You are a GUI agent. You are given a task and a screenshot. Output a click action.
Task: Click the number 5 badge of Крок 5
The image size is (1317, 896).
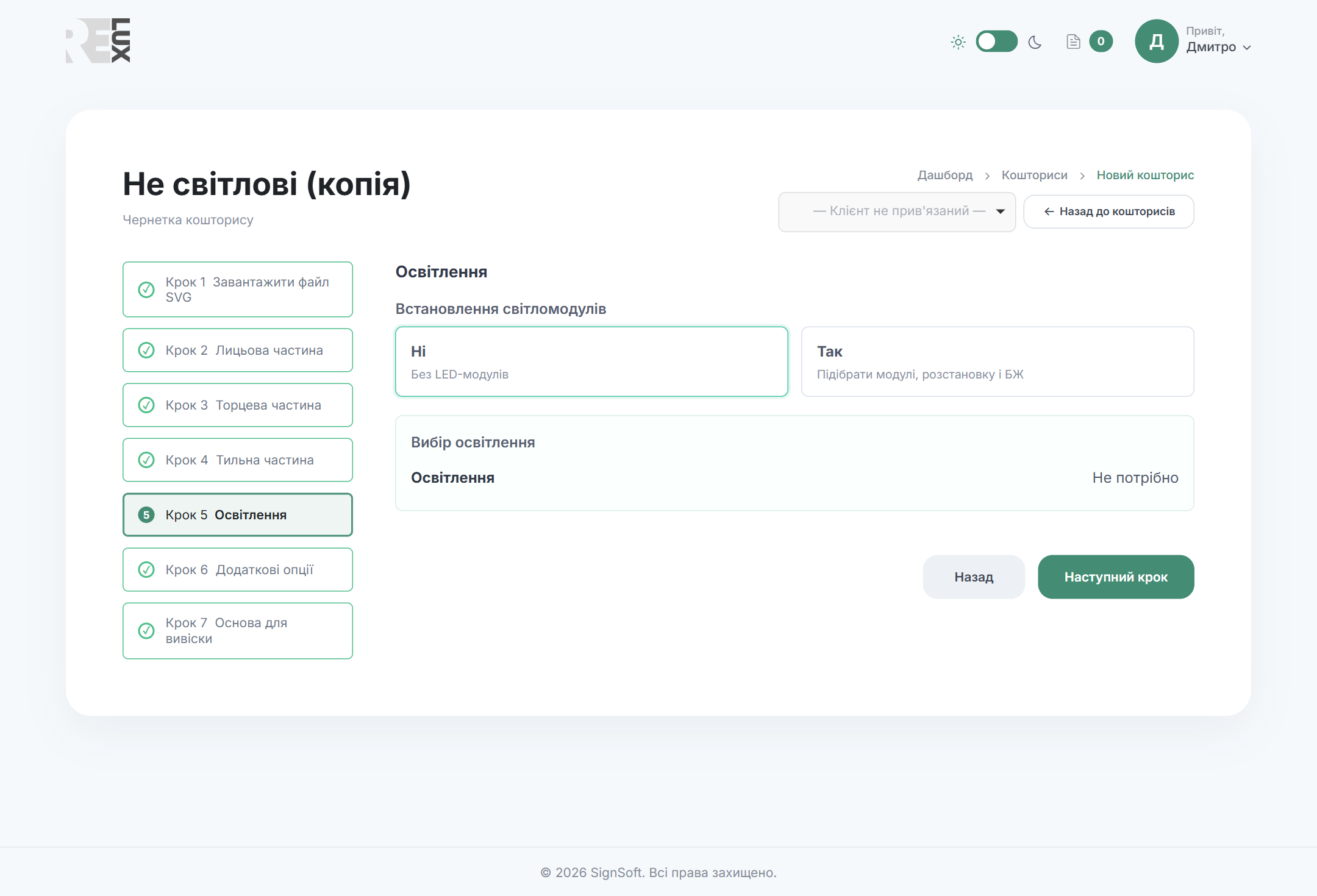coord(146,515)
